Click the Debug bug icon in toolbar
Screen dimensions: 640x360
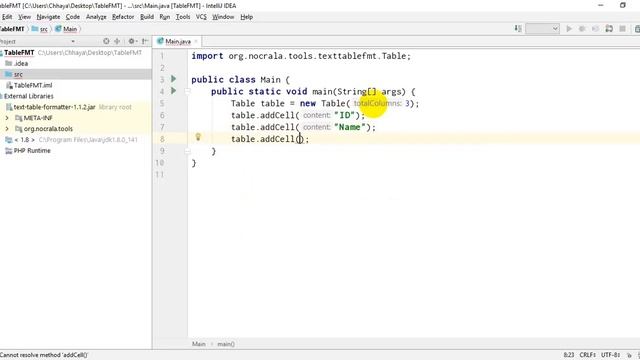click(x=582, y=29)
